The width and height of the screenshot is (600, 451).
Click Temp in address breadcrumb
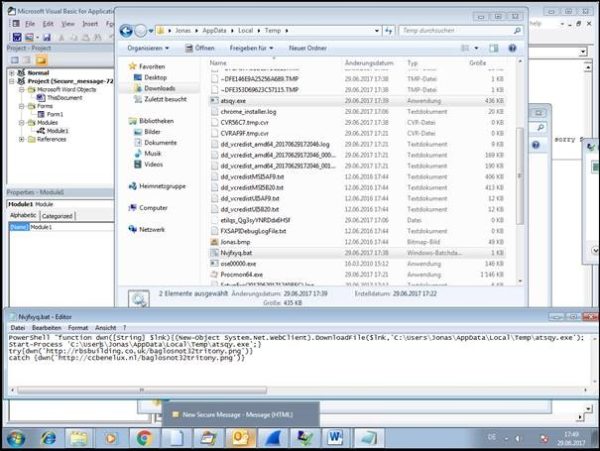[x=272, y=31]
